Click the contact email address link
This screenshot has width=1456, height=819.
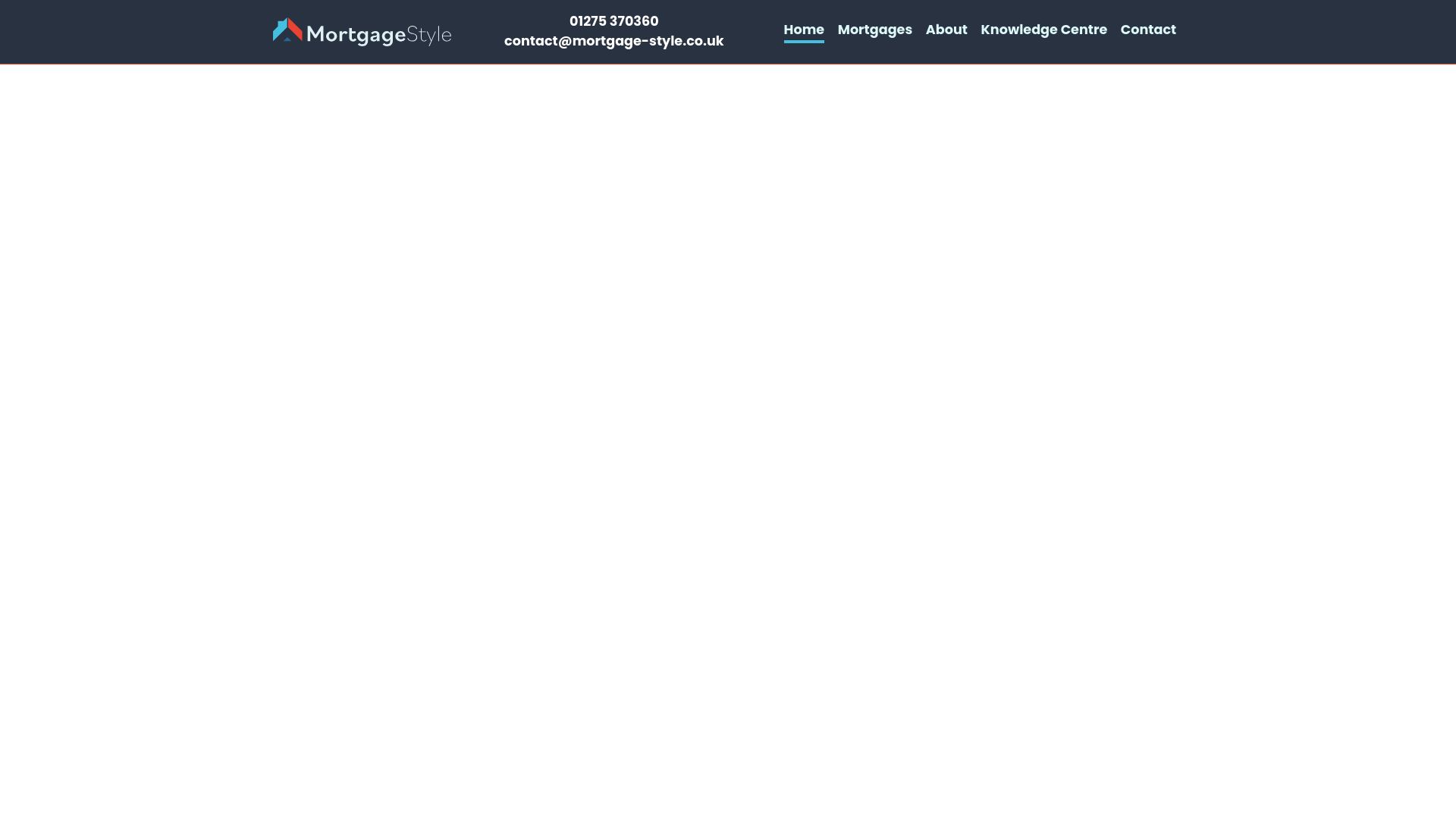pos(614,40)
